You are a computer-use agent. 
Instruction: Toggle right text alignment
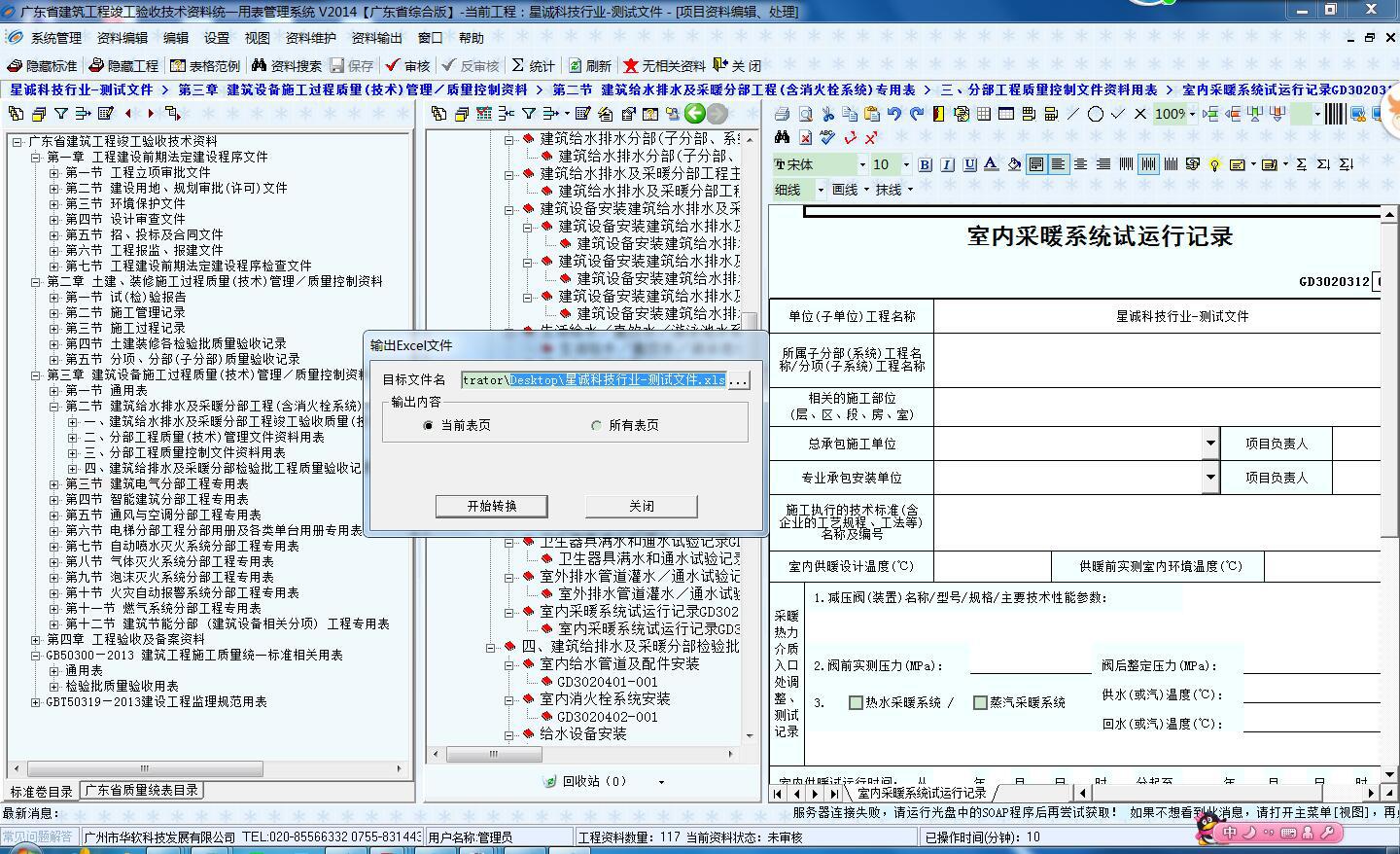(1102, 164)
